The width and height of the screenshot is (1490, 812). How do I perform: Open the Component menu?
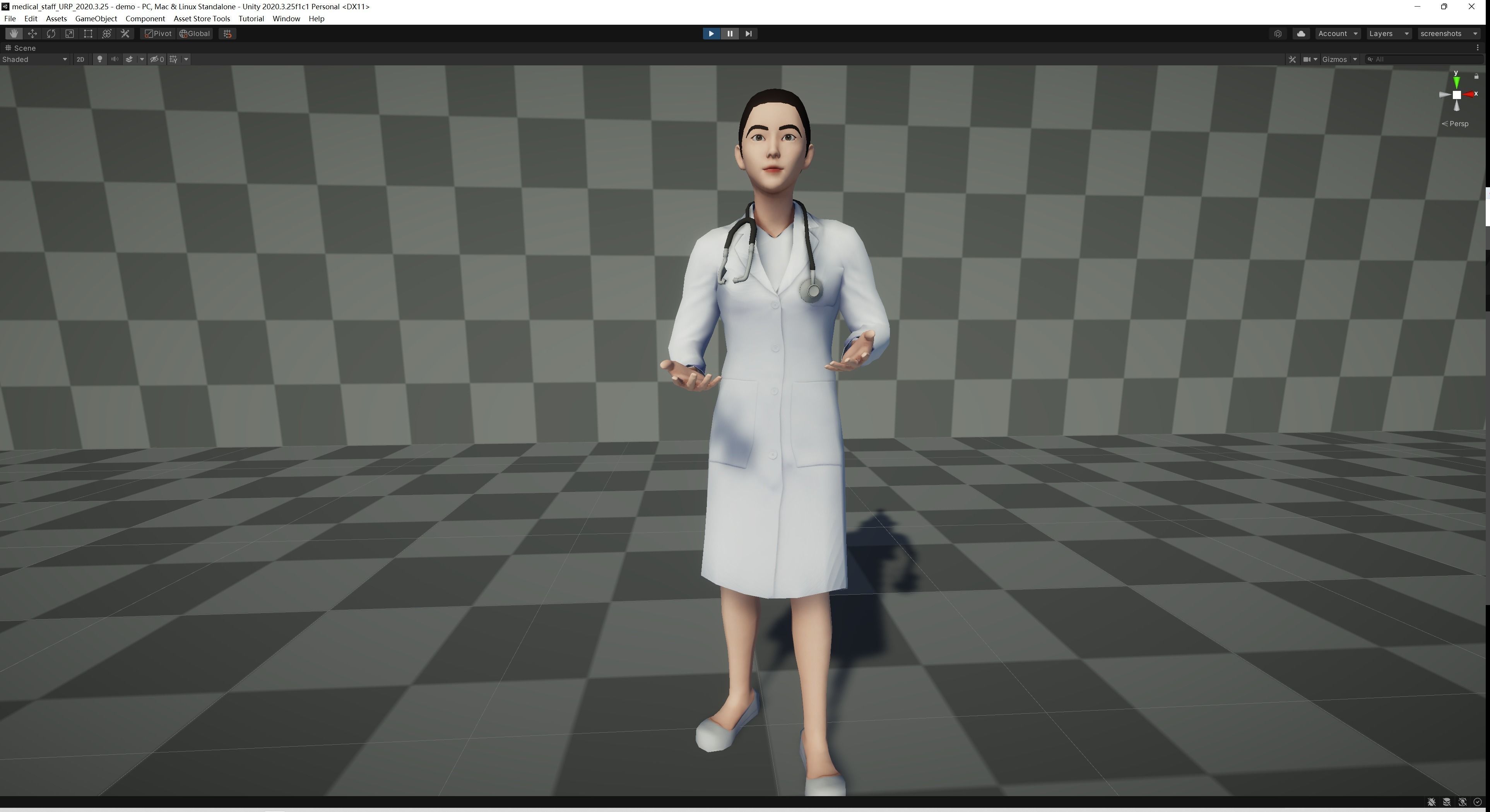(145, 19)
